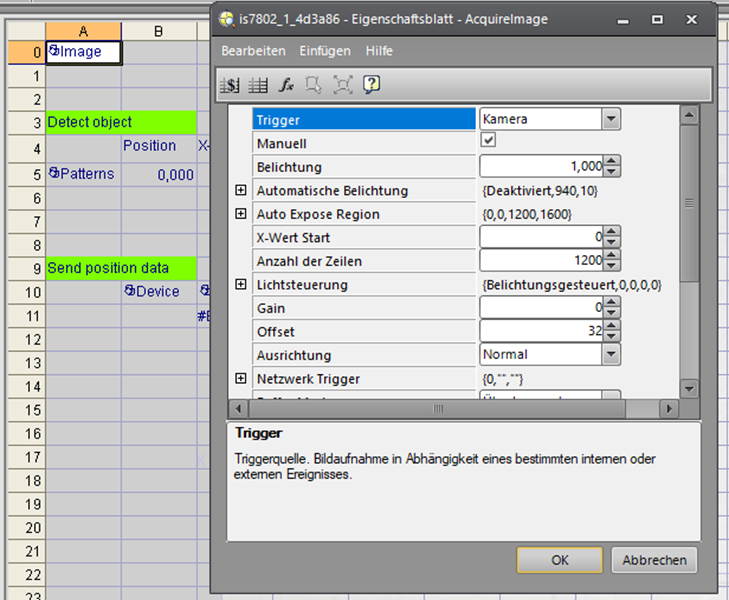Click the Belichtung value input field
Screen dimensions: 729x600
tap(542, 167)
